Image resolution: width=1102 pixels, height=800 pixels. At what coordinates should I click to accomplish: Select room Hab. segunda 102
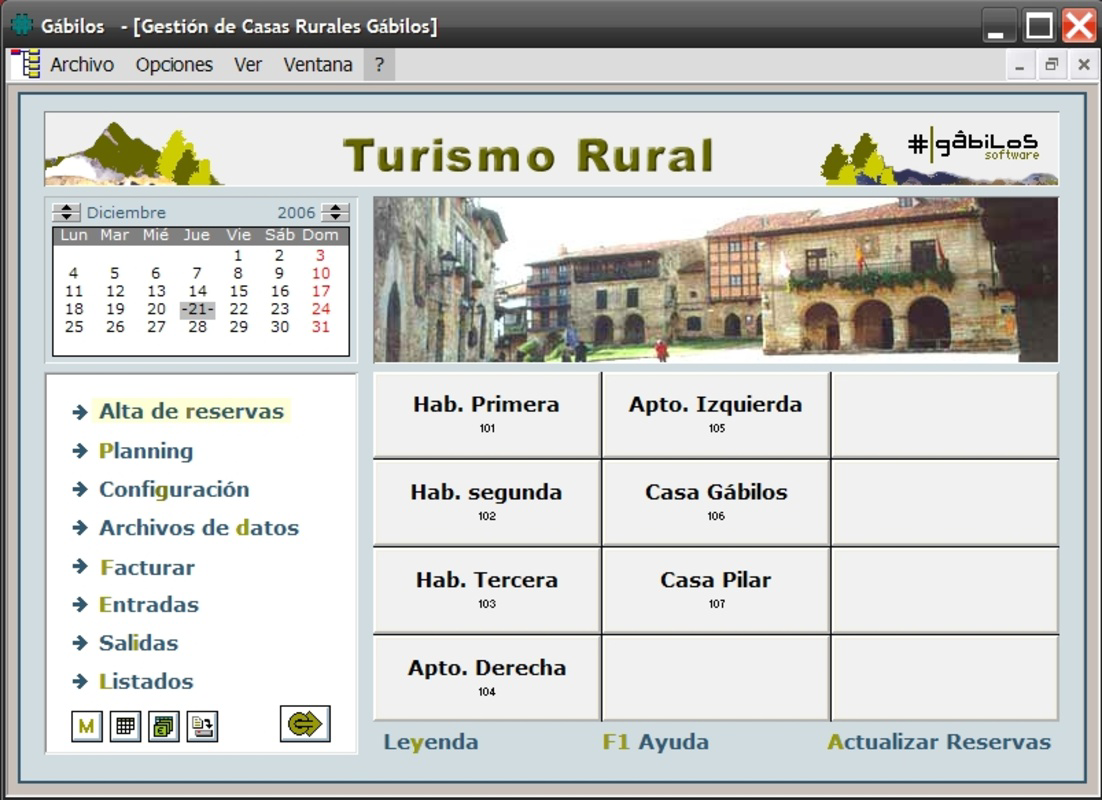(487, 503)
